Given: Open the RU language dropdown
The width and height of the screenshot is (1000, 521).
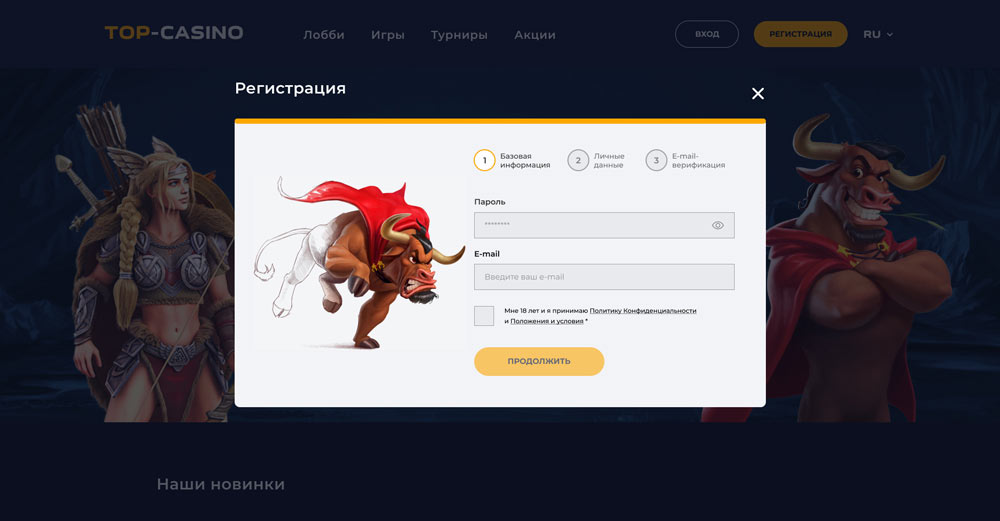Looking at the screenshot, I should click(878, 34).
